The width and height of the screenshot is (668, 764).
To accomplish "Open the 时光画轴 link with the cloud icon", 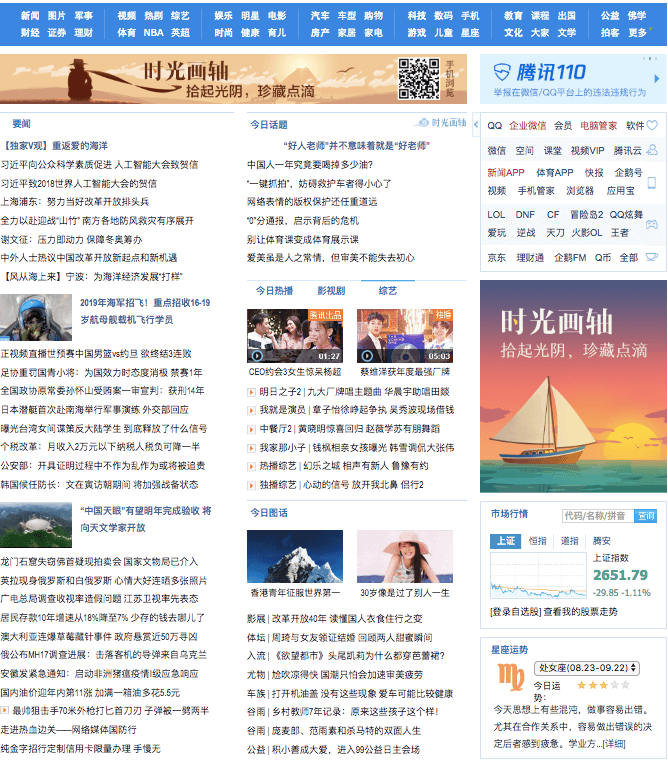I will click(442, 123).
